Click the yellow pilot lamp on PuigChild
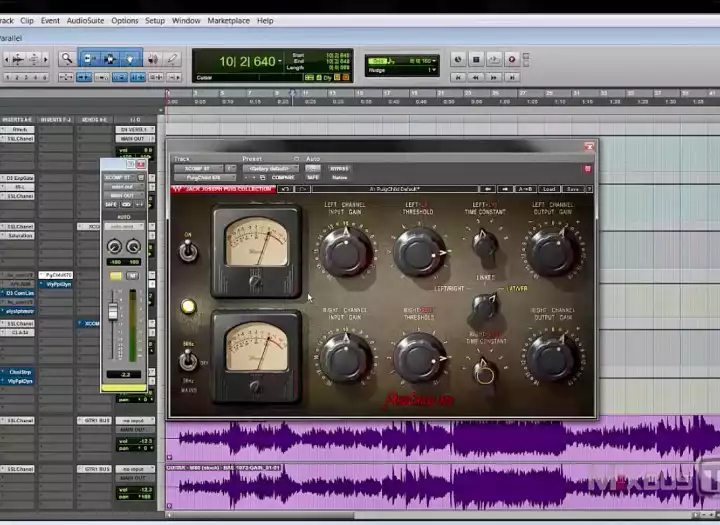Screen dimensions: 720x525 click(188, 306)
